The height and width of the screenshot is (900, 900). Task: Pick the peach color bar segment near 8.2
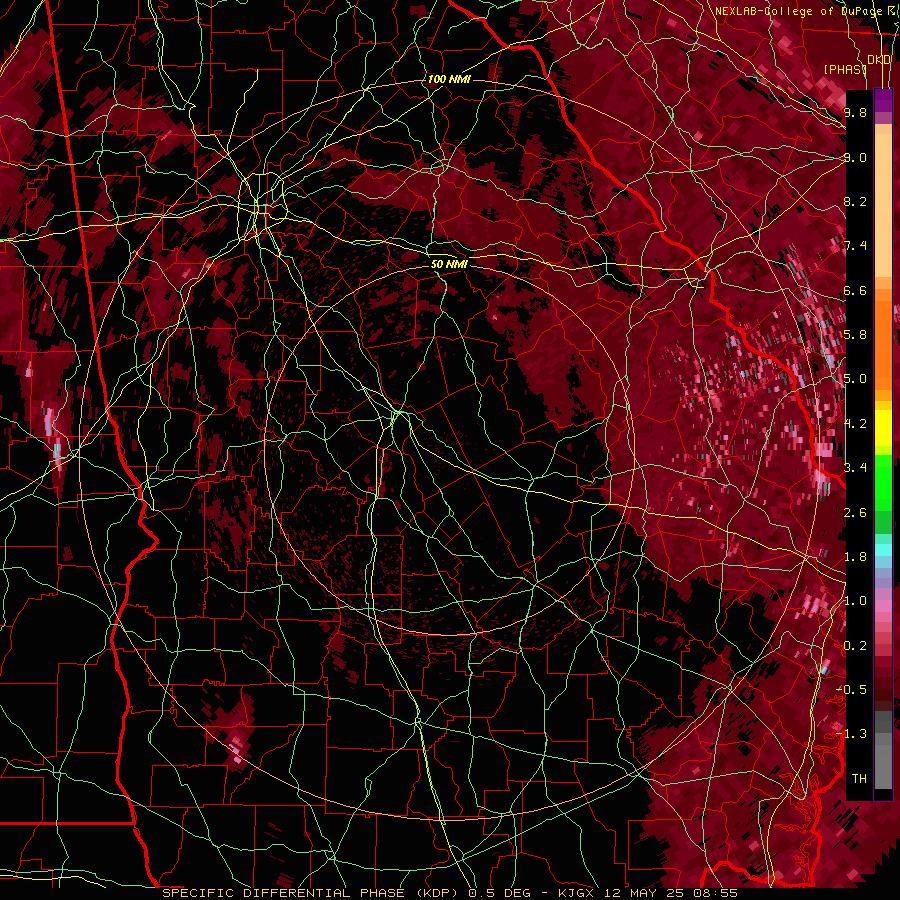[x=883, y=207]
